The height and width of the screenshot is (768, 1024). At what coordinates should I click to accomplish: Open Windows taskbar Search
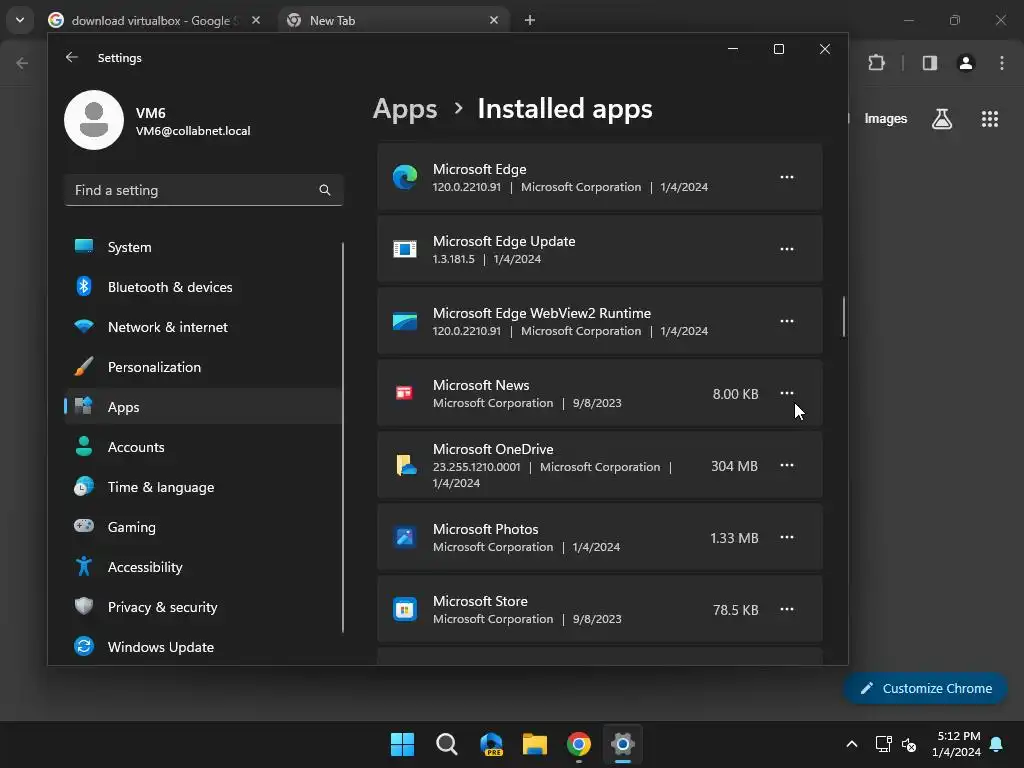point(447,744)
